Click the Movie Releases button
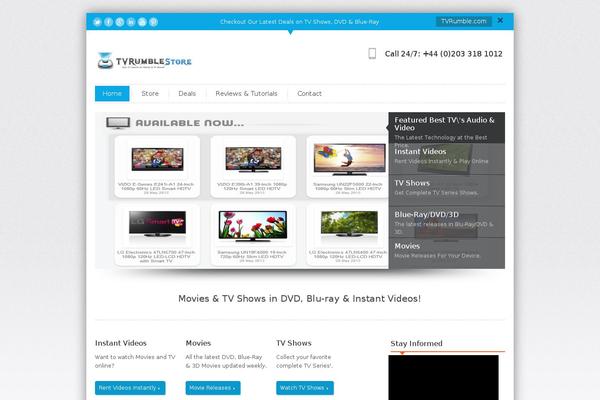The height and width of the screenshot is (400, 600). click(x=213, y=388)
